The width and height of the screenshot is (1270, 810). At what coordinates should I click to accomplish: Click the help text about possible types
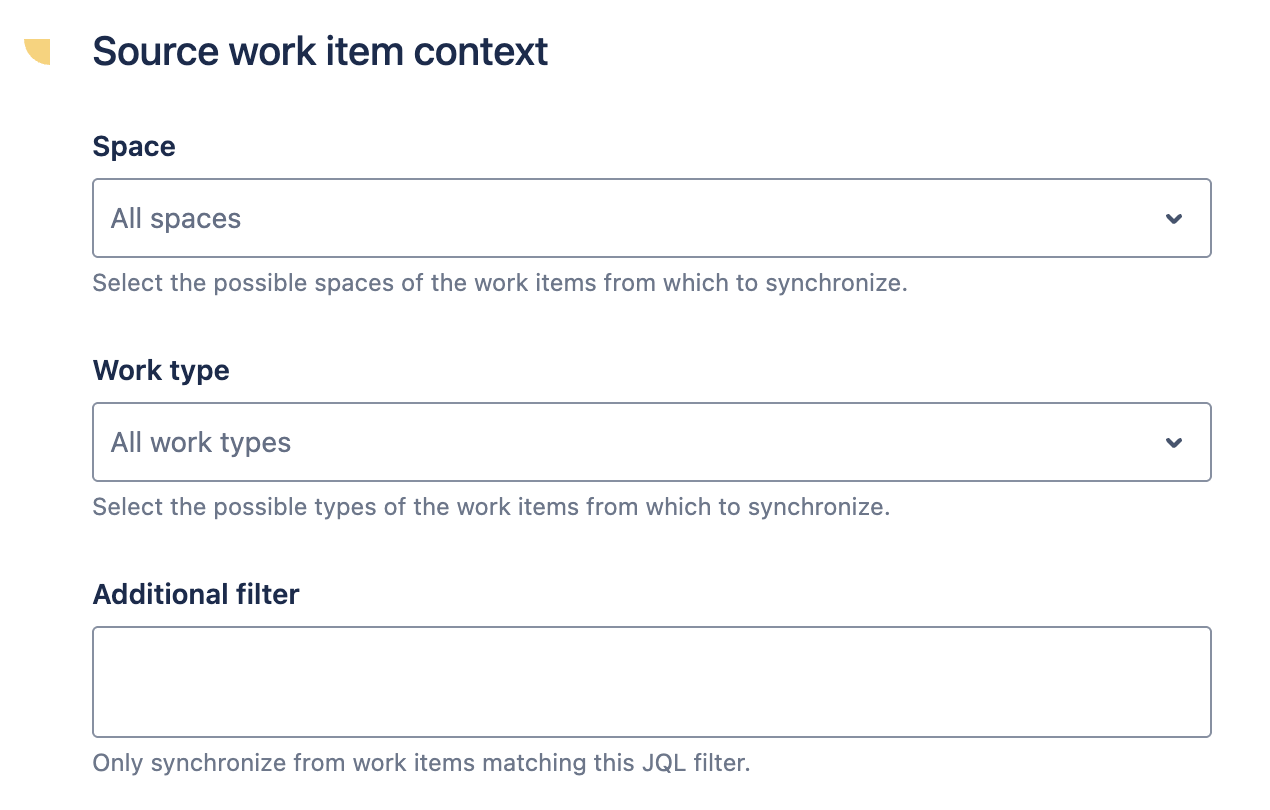point(491,507)
